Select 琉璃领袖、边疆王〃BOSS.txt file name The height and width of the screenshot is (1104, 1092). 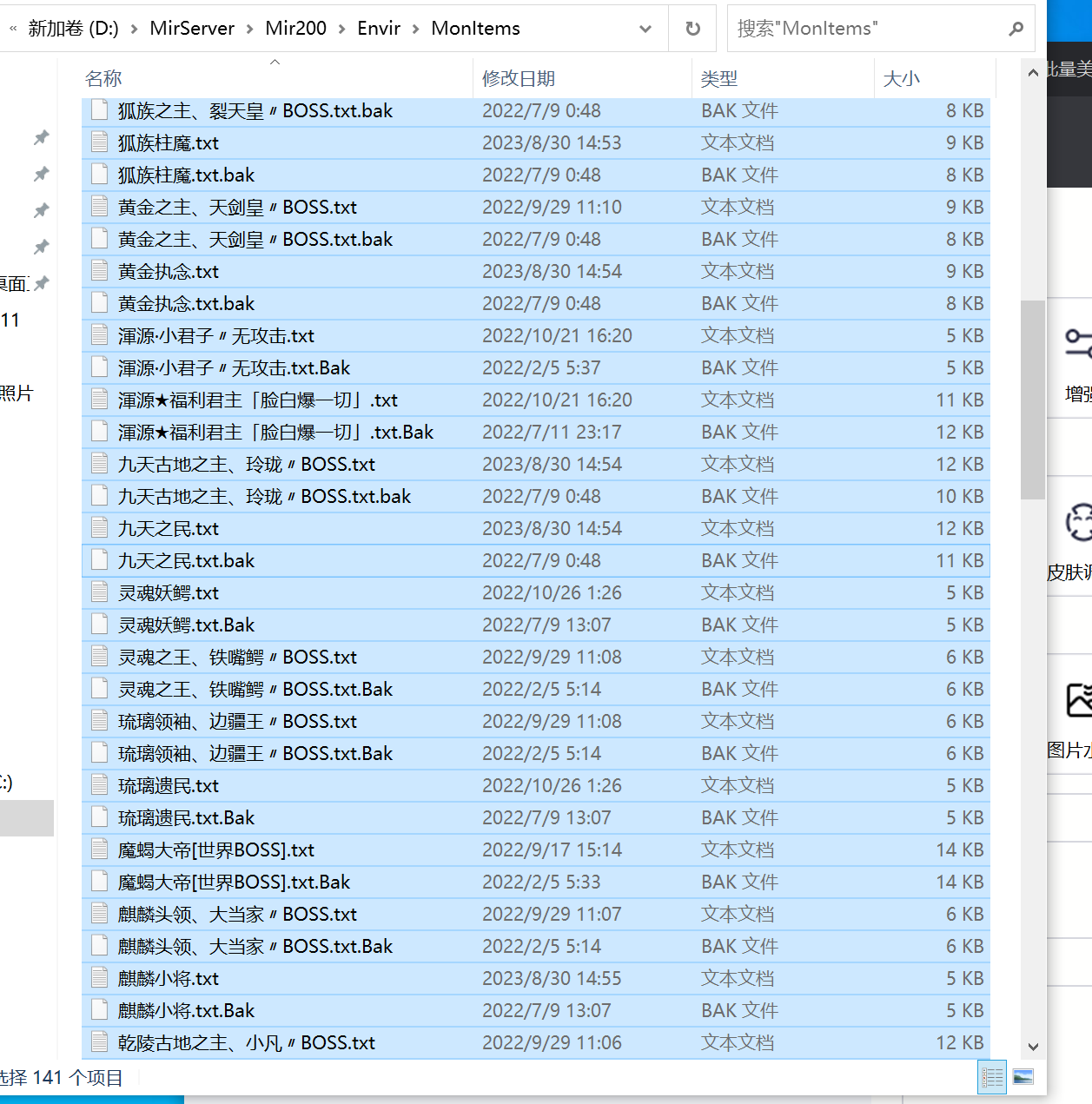click(x=237, y=721)
